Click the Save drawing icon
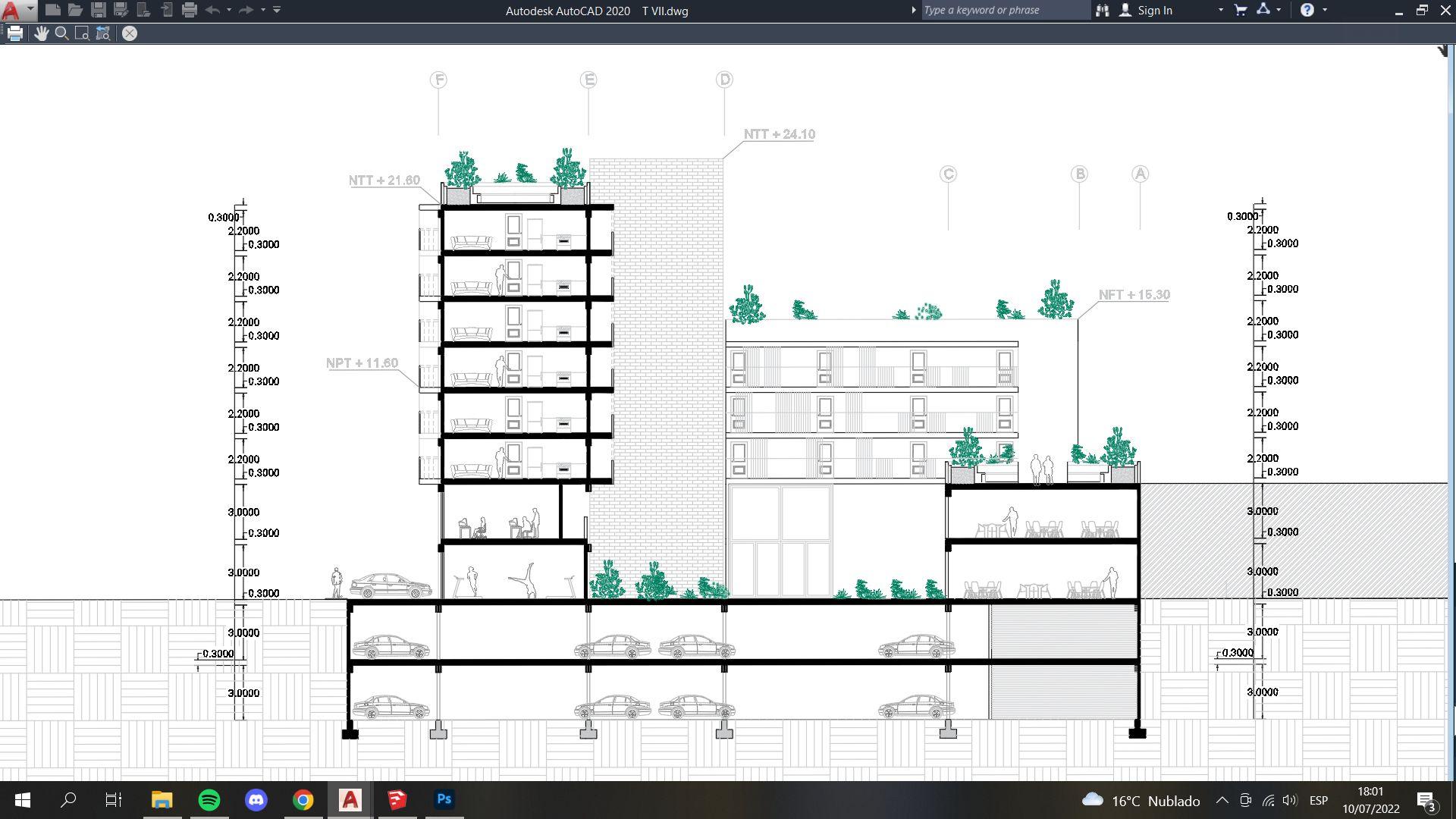This screenshot has width=1456, height=819. (x=99, y=10)
